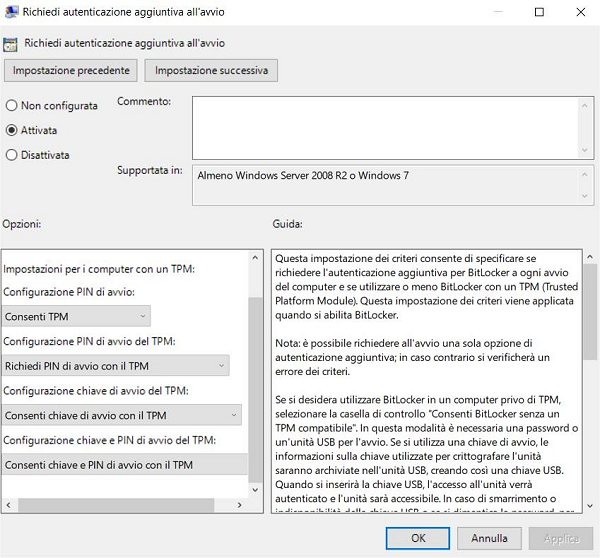600x558 pixels.
Task: Open the Consenti TPM dropdown
Action: click(76, 317)
